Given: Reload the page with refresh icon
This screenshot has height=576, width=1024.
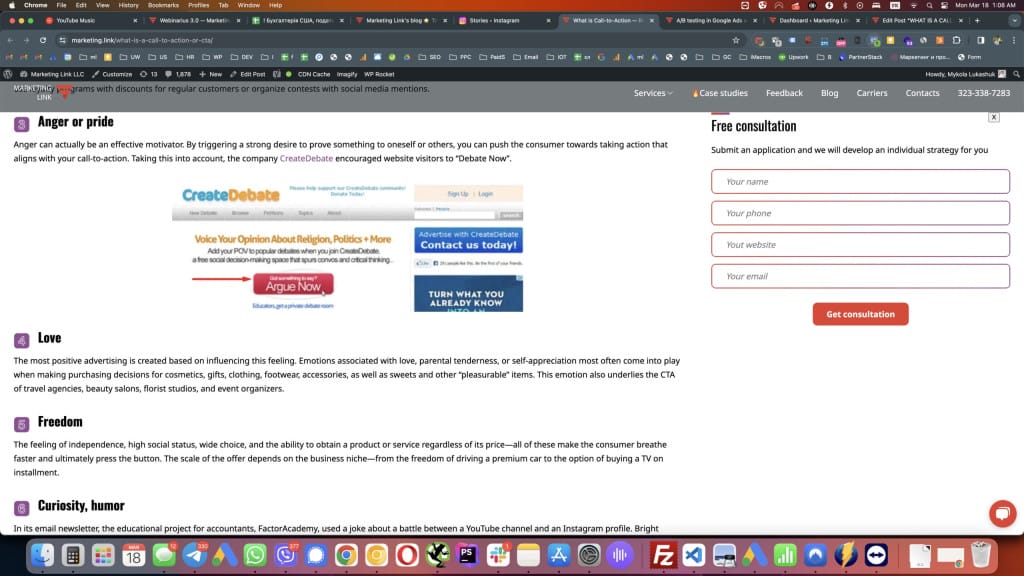Looking at the screenshot, I should (x=43, y=40).
